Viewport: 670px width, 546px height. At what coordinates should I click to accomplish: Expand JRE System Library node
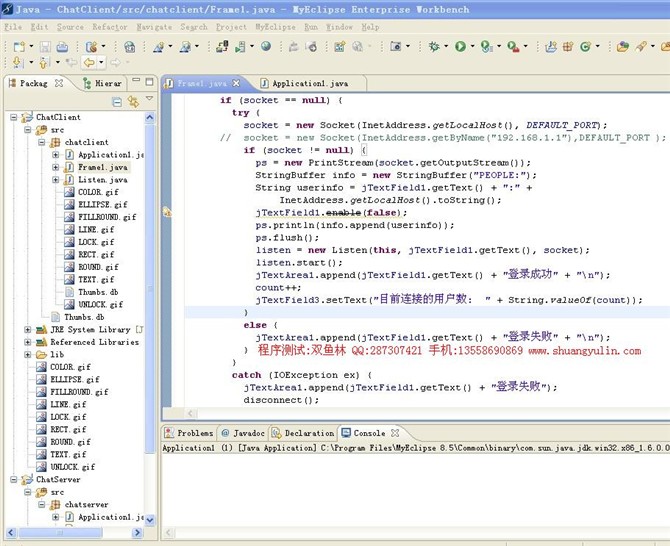pyautogui.click(x=27, y=329)
